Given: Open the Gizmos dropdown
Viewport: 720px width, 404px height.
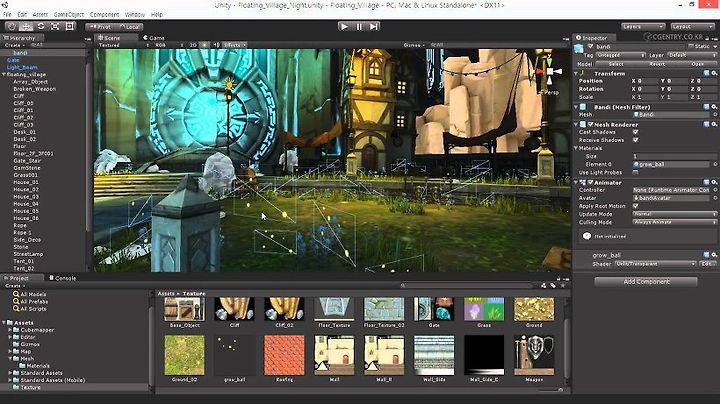Looking at the screenshot, I should (x=414, y=45).
